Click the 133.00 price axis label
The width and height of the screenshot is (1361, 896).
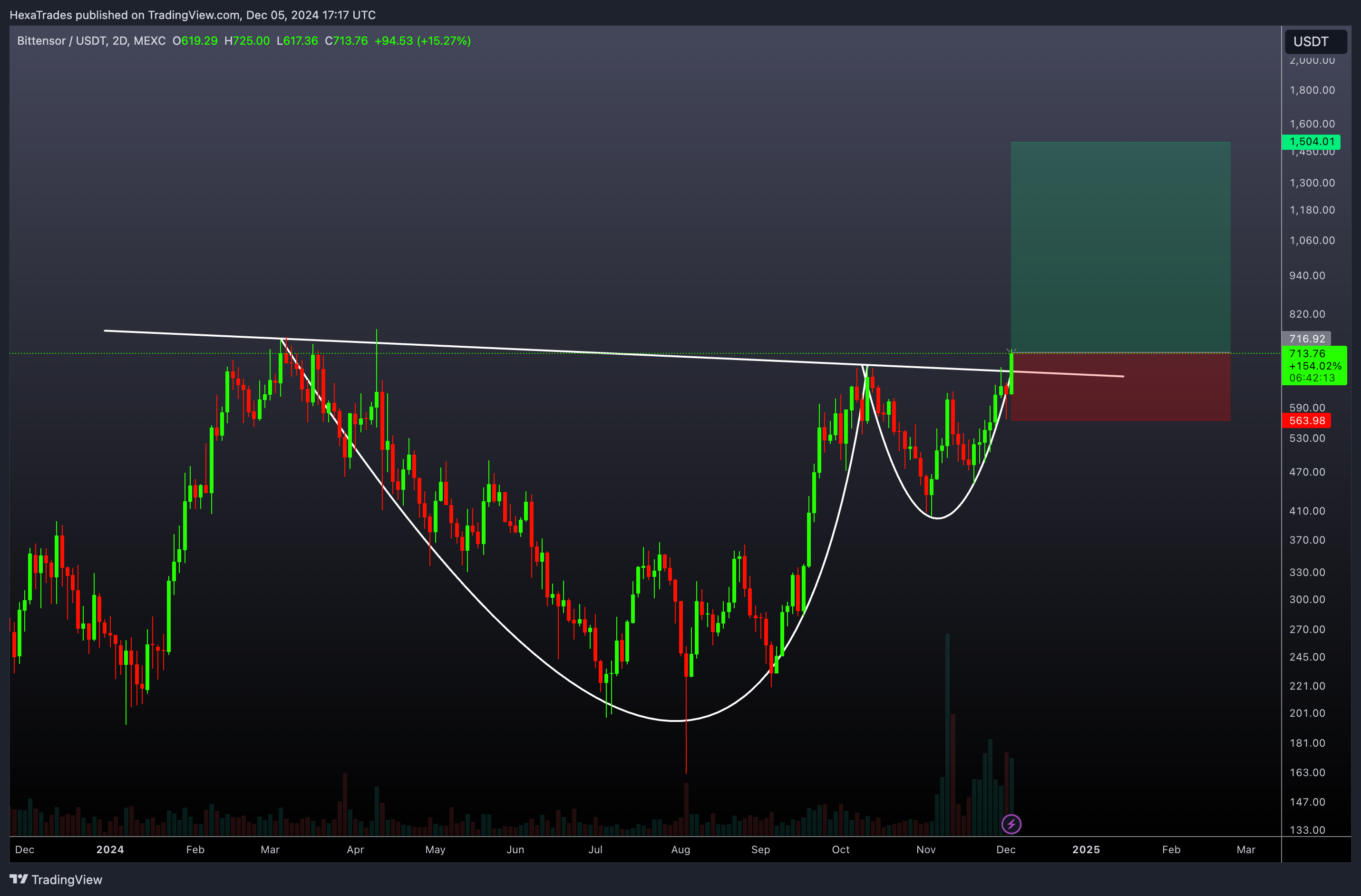[x=1307, y=830]
